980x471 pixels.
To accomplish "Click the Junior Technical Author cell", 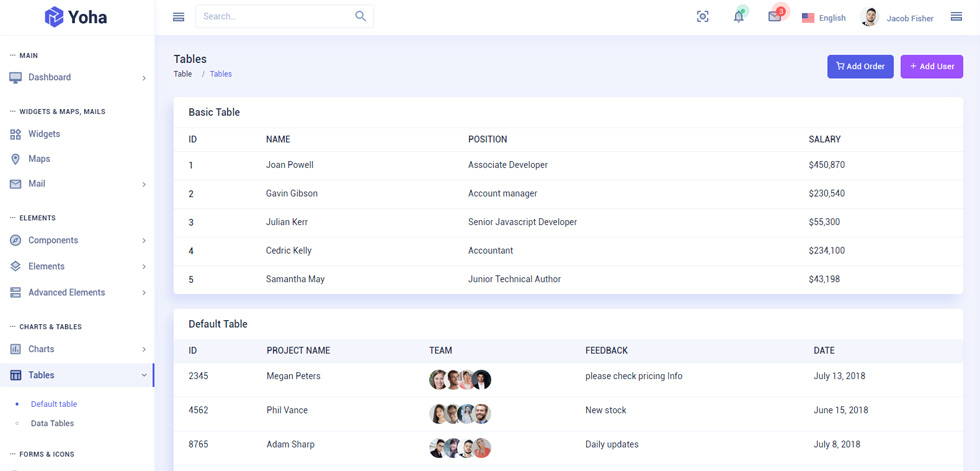I will (x=514, y=279).
